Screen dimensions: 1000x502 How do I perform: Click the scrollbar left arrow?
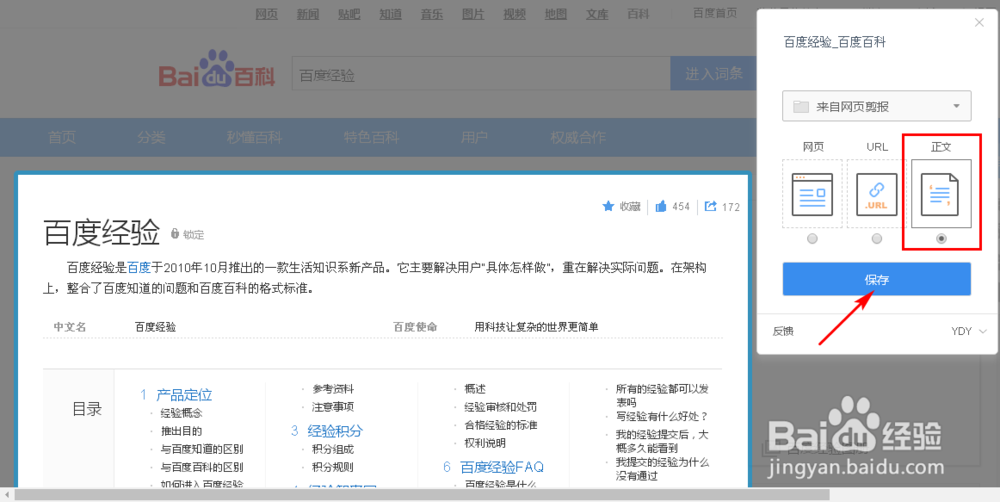point(6,494)
